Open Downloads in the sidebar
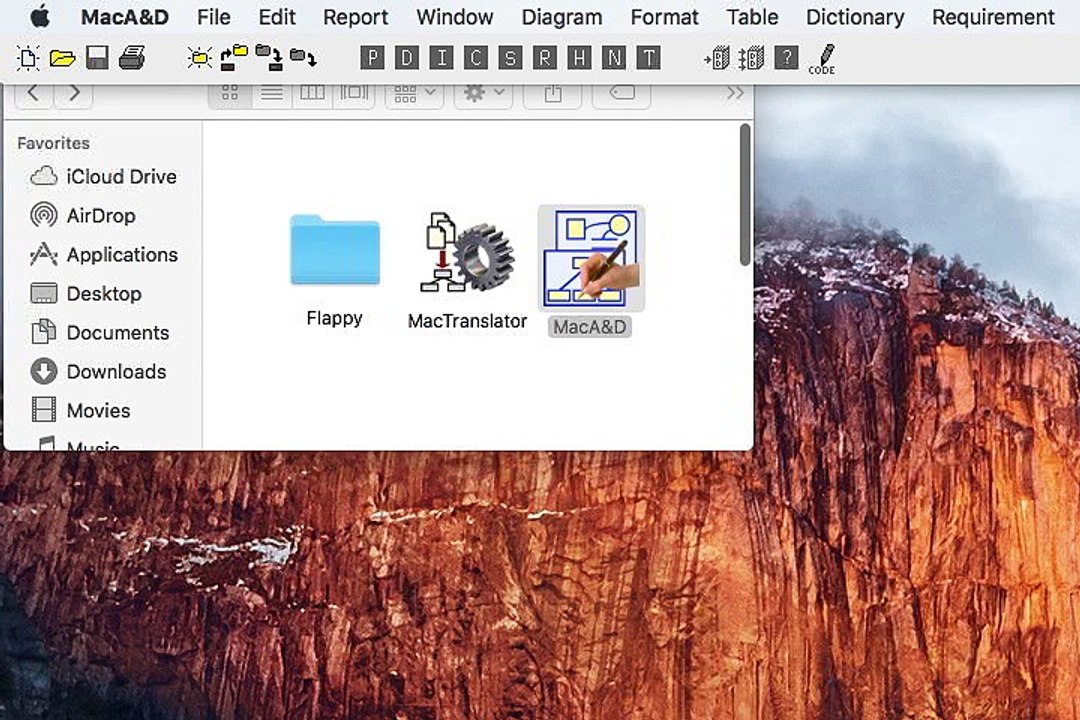Screen dimensions: 1080x720 [x=98, y=372]
